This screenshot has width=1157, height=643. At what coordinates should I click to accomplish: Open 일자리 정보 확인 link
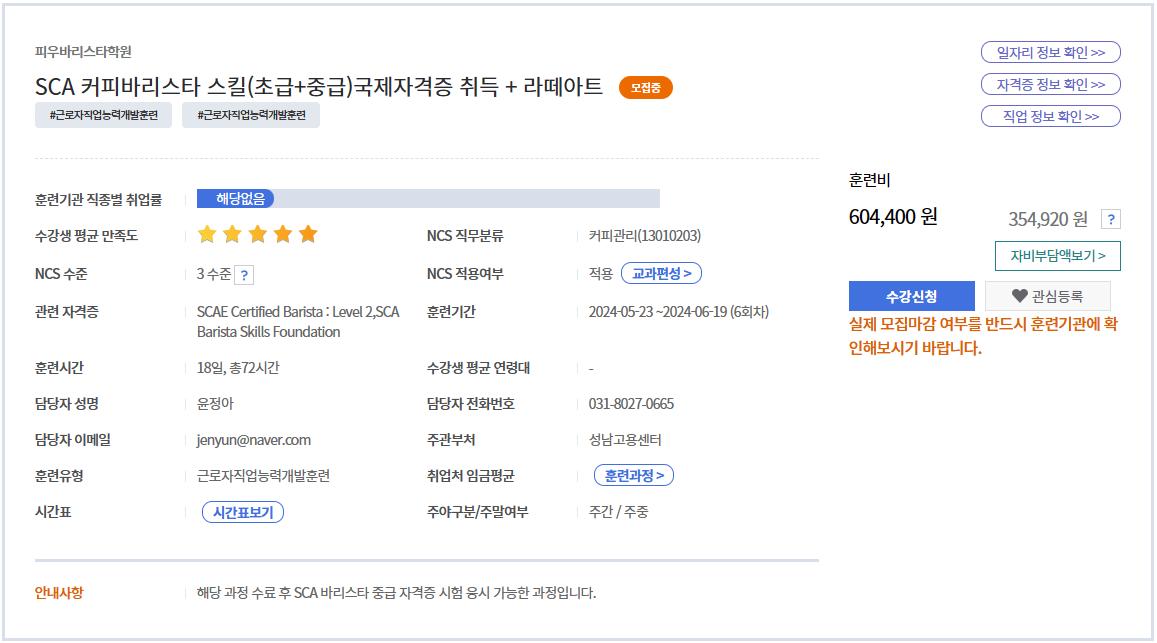[x=1050, y=52]
